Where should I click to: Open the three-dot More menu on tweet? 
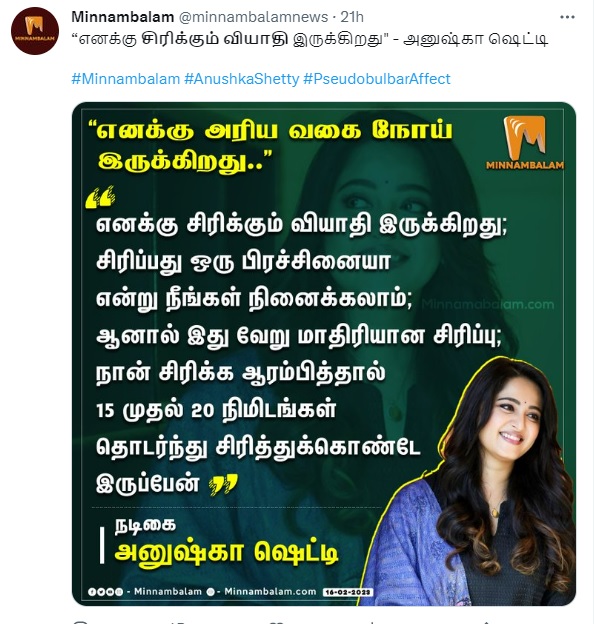click(x=567, y=18)
